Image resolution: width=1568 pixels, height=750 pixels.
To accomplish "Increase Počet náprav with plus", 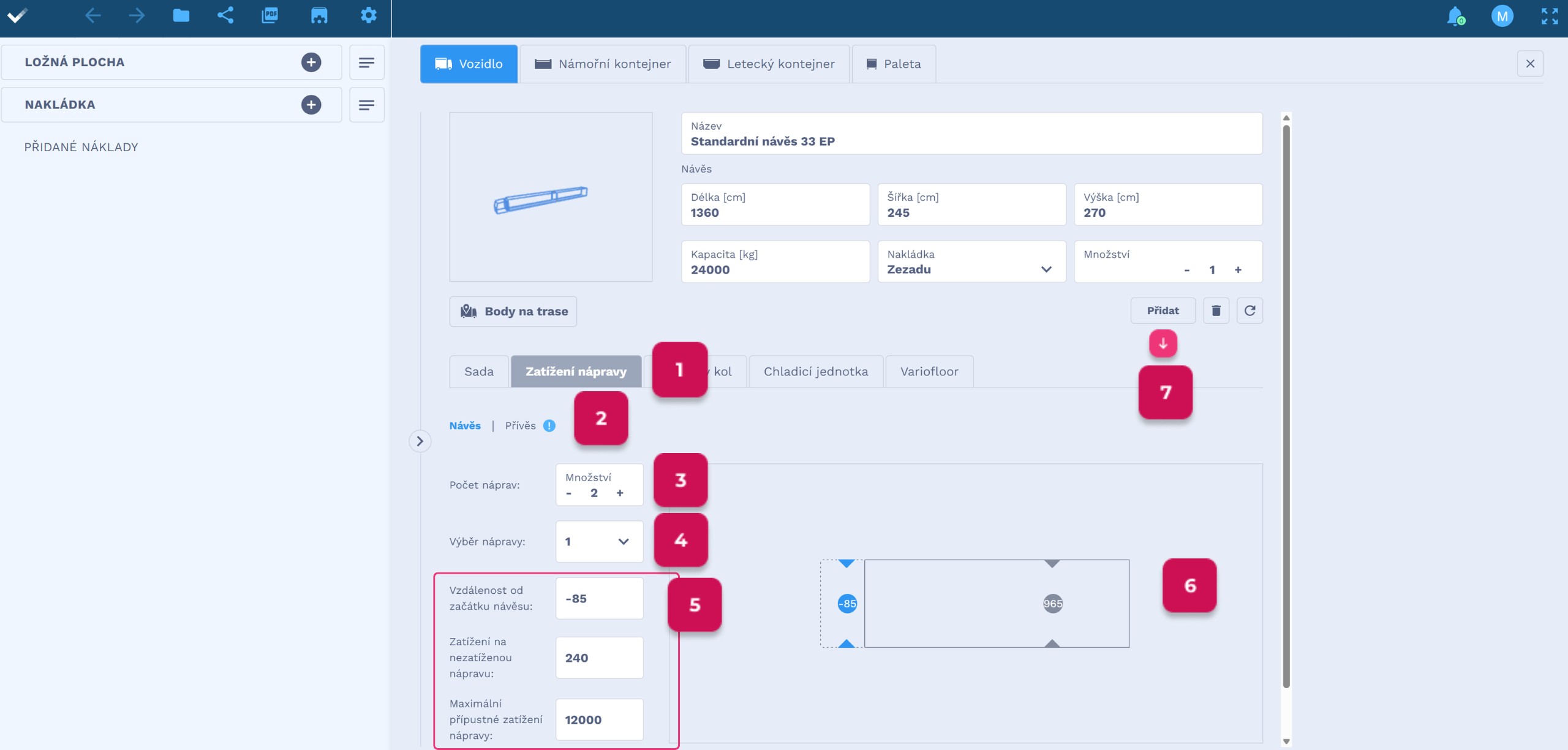I will tap(620, 493).
